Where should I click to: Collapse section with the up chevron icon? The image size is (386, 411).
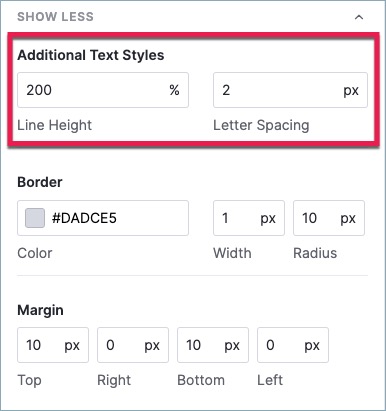pyautogui.click(x=359, y=17)
